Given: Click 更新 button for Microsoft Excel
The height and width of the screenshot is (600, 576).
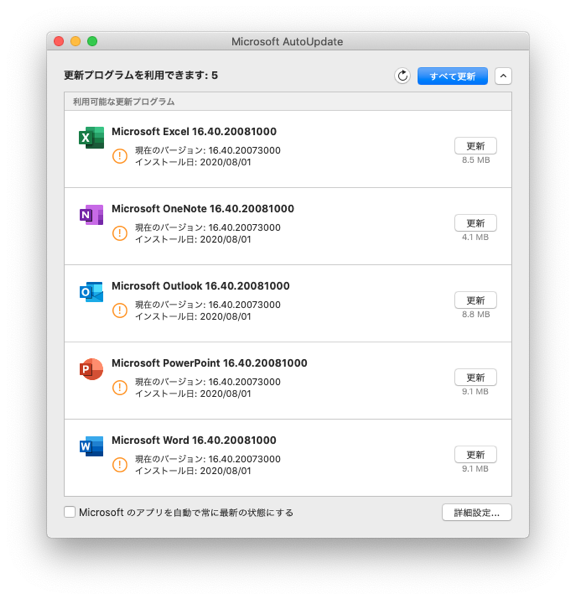Looking at the screenshot, I should (x=475, y=146).
